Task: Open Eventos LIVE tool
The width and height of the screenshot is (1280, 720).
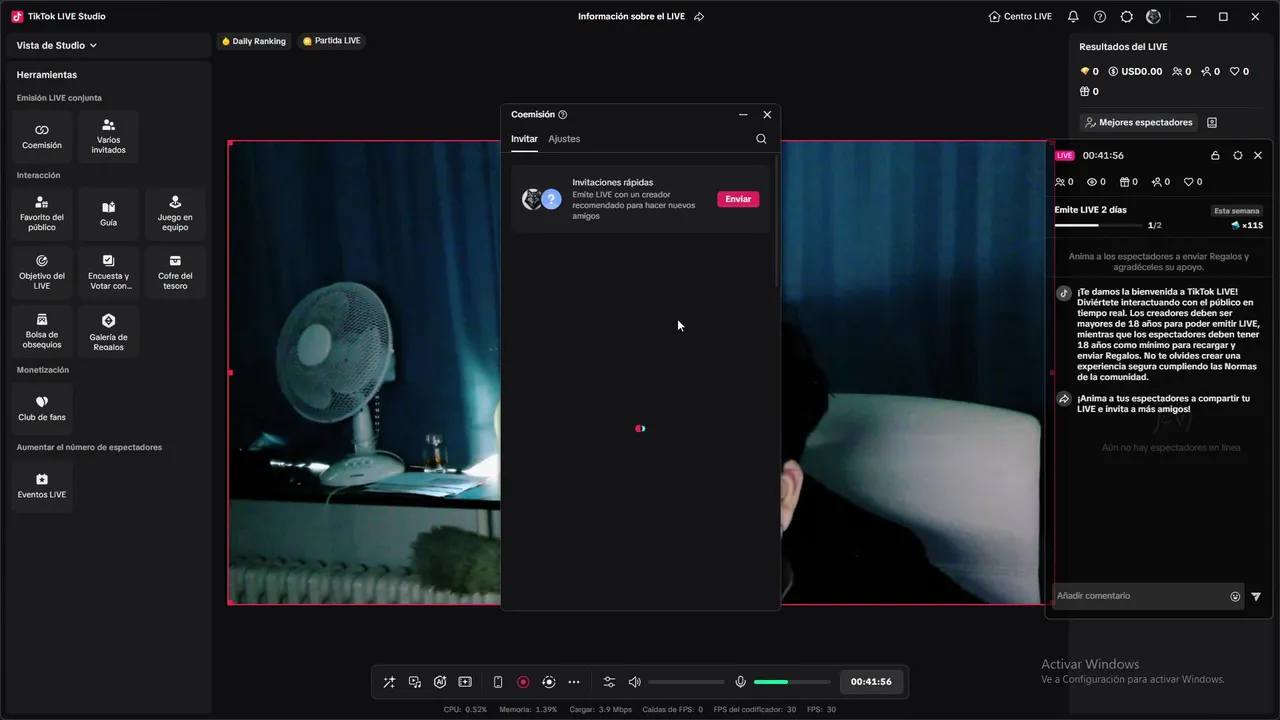Action: (42, 486)
